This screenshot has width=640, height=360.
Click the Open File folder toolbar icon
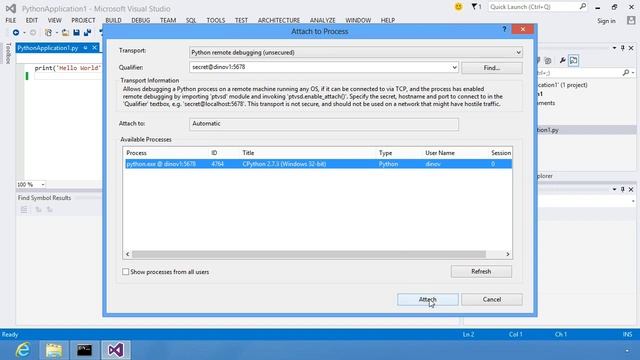click(65, 33)
